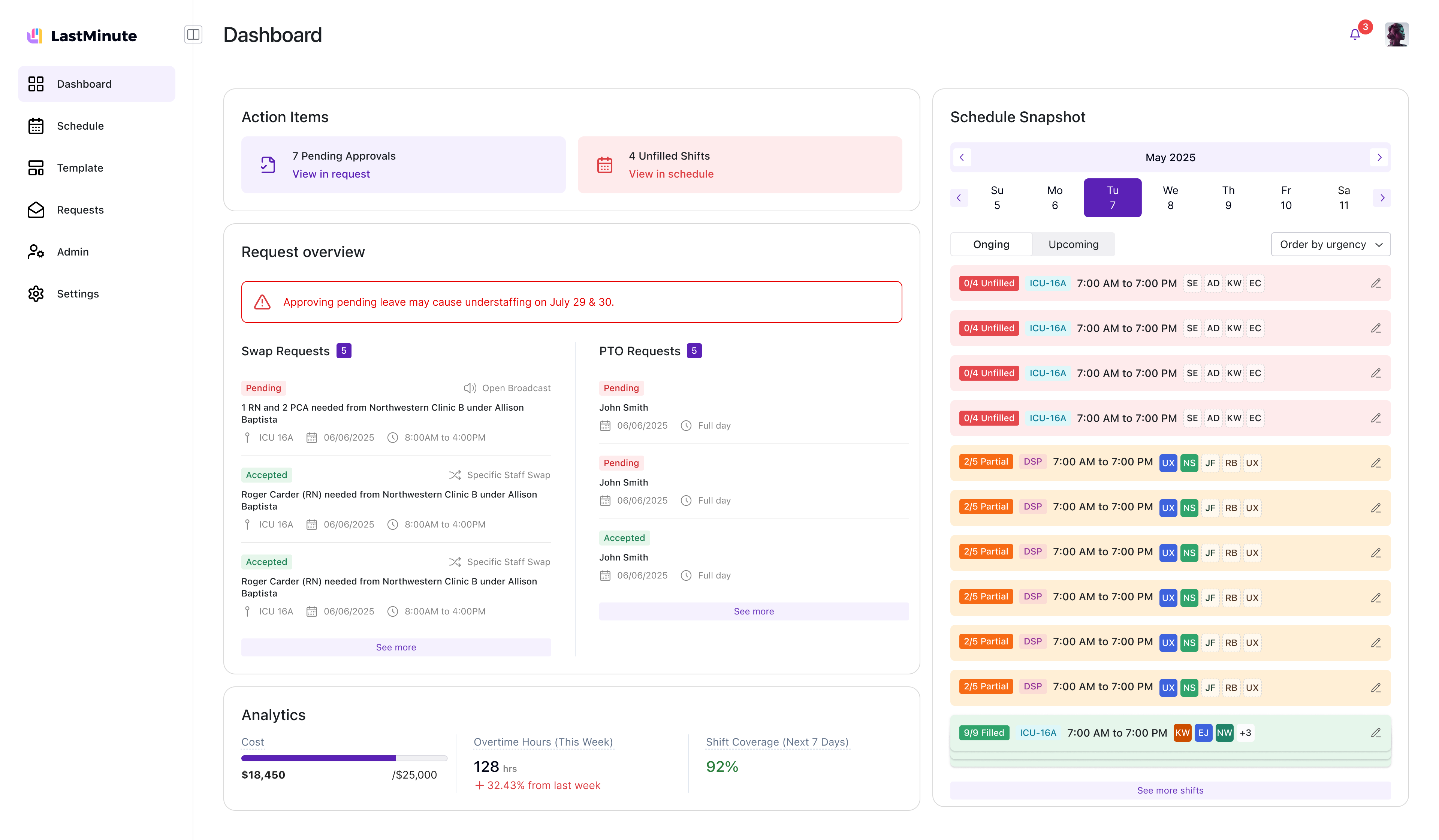Select Tuesday the 7th in the calendar
The image size is (1439, 840).
click(1112, 197)
